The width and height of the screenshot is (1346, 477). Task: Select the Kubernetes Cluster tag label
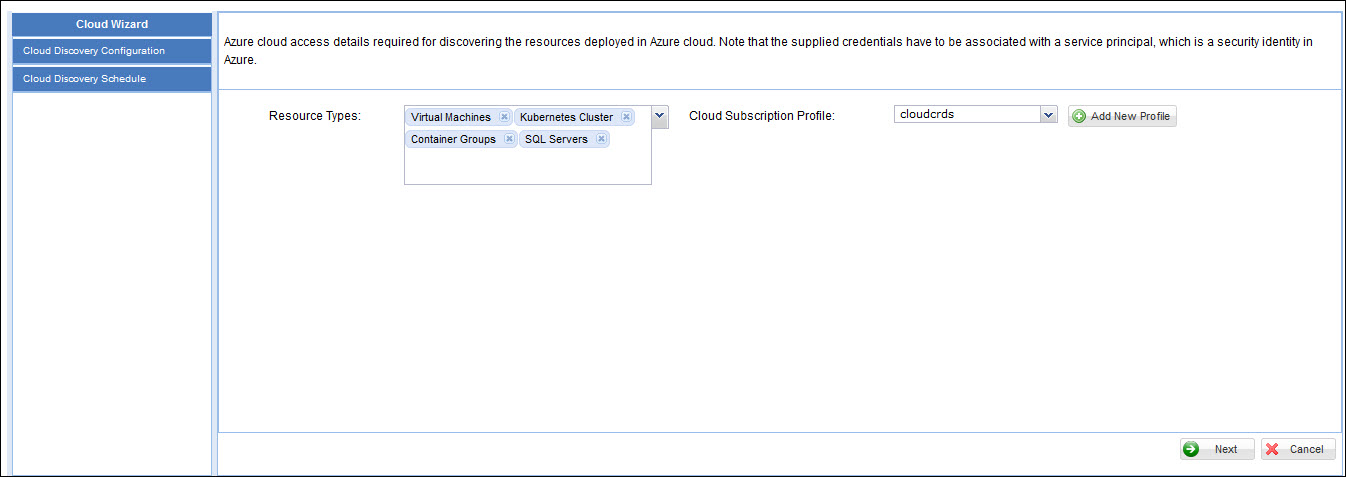(566, 117)
